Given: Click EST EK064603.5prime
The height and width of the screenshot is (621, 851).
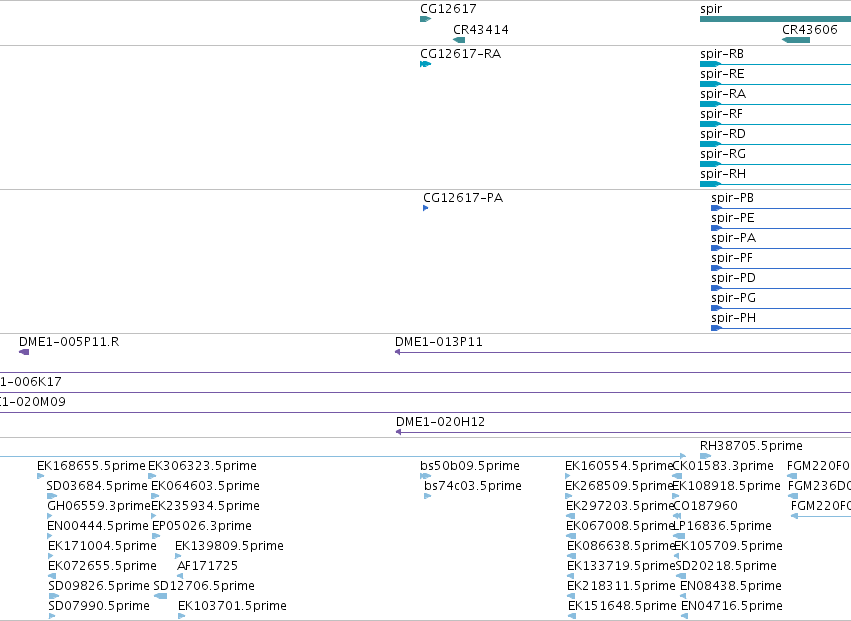Looking at the screenshot, I should [x=205, y=486].
